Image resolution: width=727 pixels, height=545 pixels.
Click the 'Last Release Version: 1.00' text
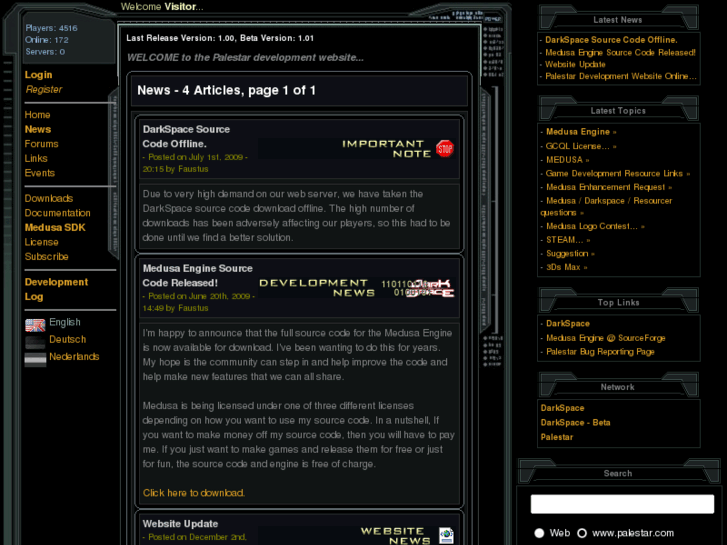(x=180, y=38)
